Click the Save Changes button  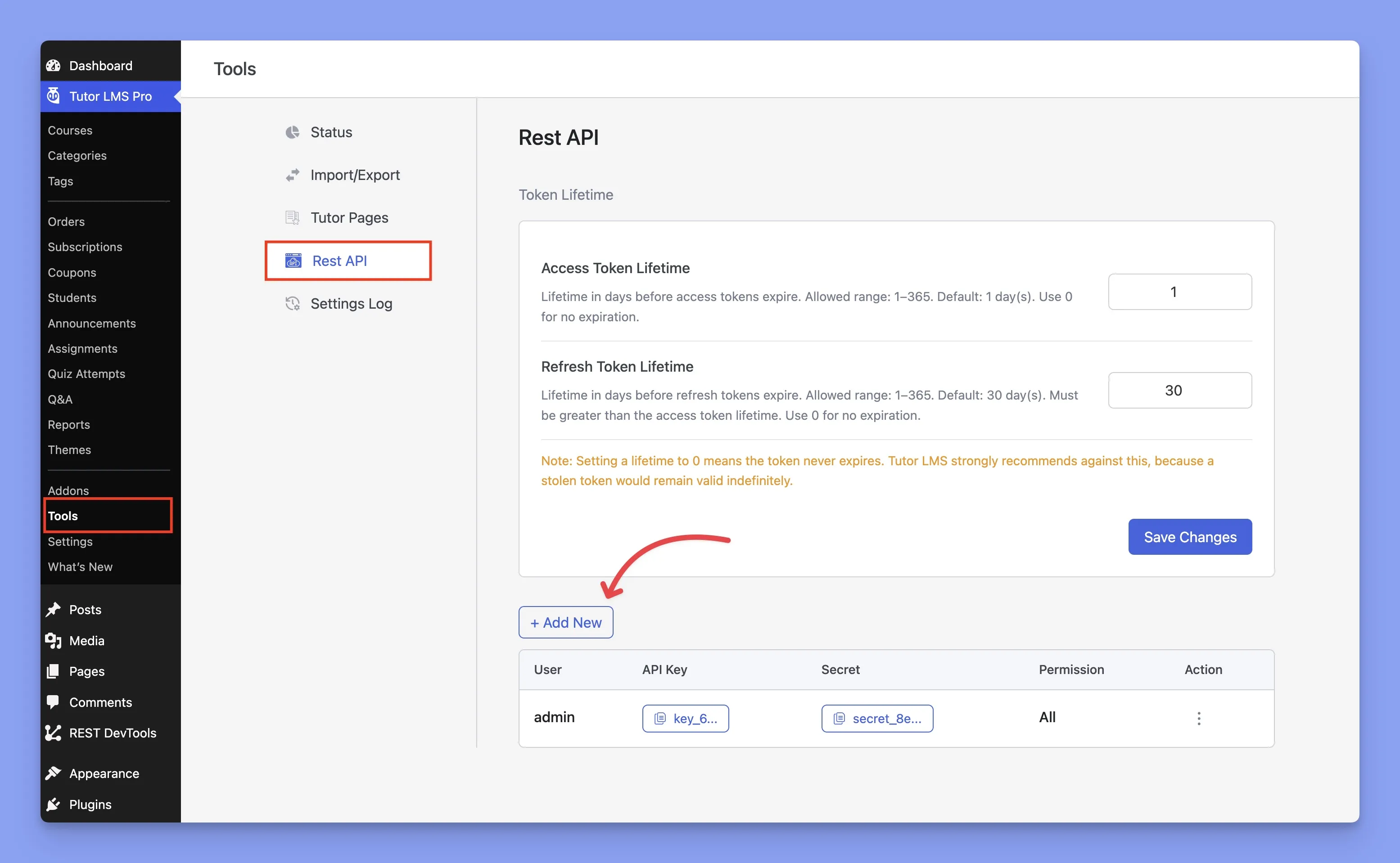(x=1190, y=536)
